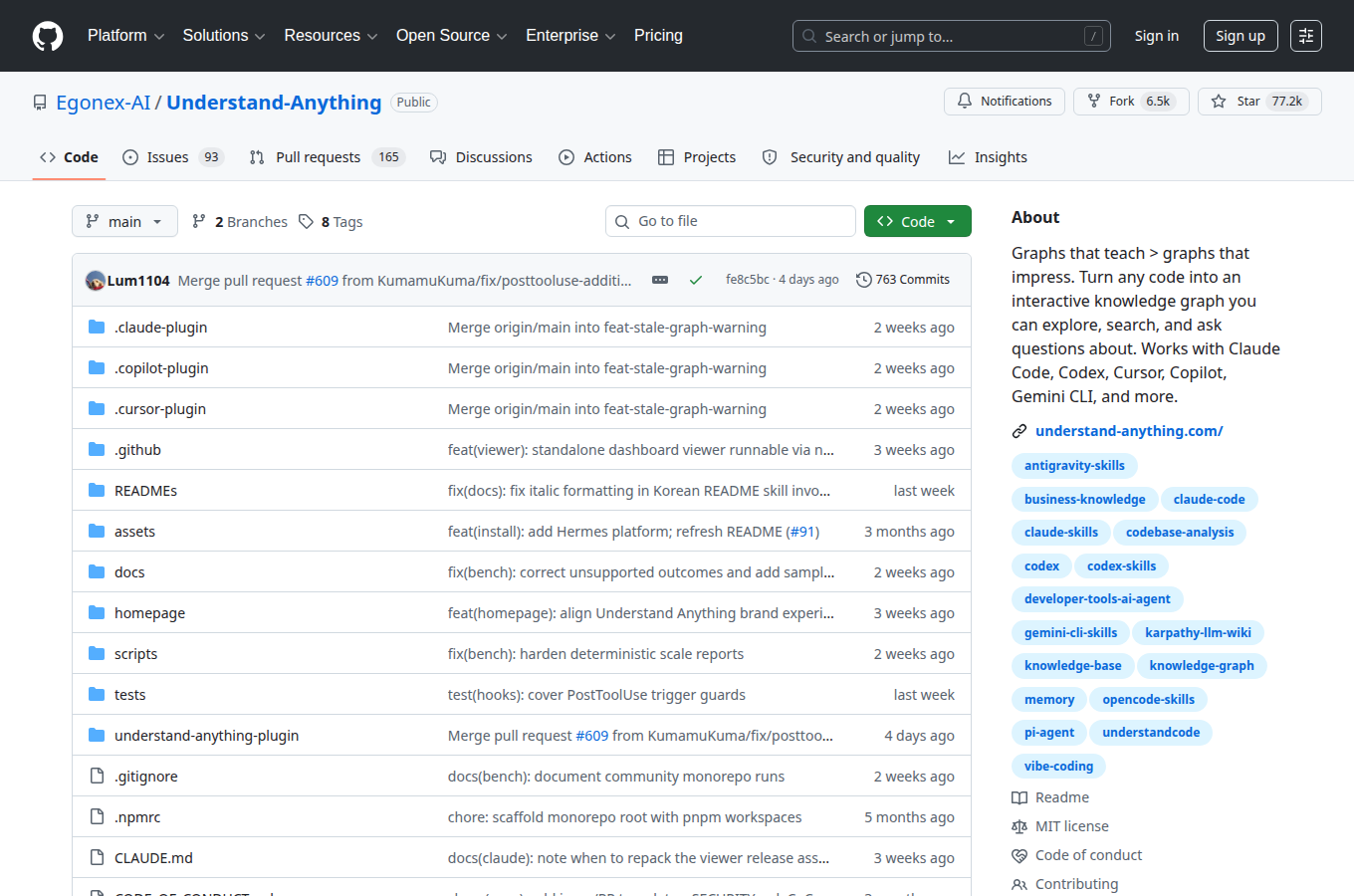Screen dimensions: 1354x896
Task: Click the Lum1104 avatar image
Action: pos(96,281)
